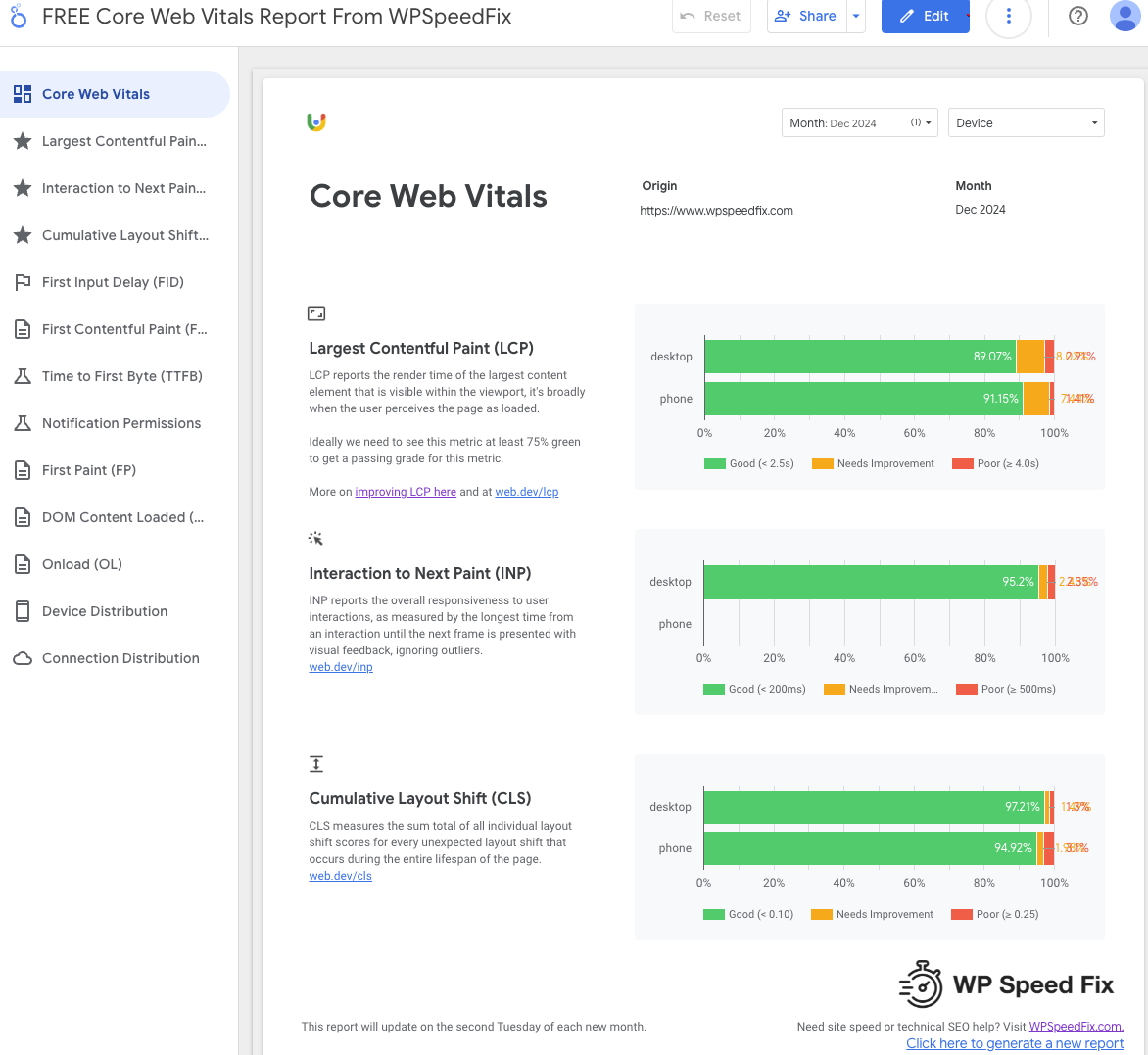Click the Interaction to Next Paint (INP) heading
The width and height of the screenshot is (1148, 1055).
(420, 574)
